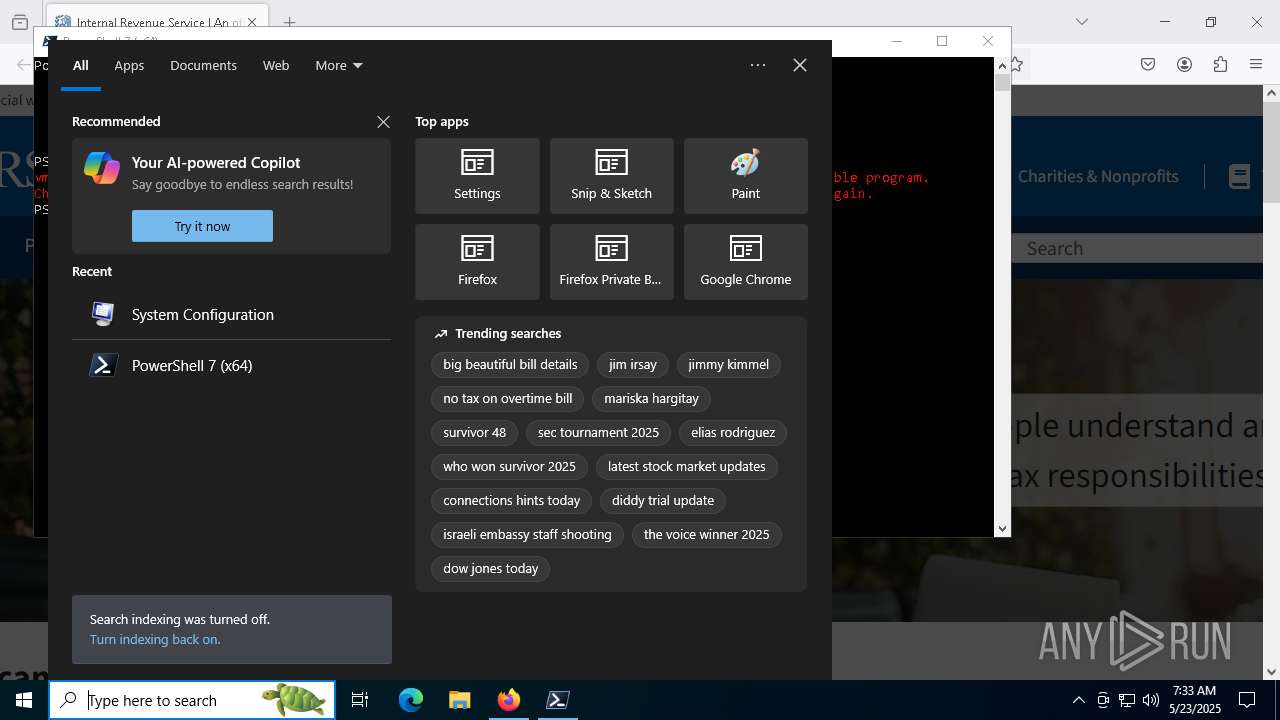This screenshot has width=1280, height=720.
Task: Open the Settings top app tile
Action: pos(477,176)
